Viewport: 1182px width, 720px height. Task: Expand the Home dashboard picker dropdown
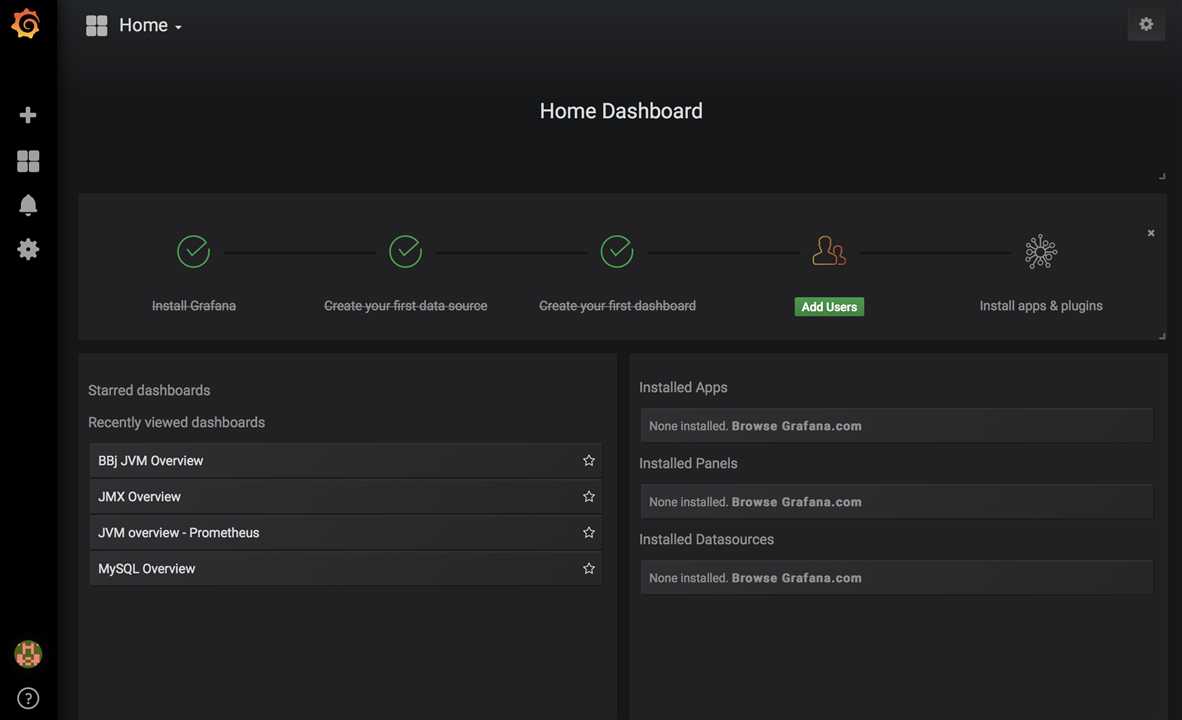[x=150, y=26]
